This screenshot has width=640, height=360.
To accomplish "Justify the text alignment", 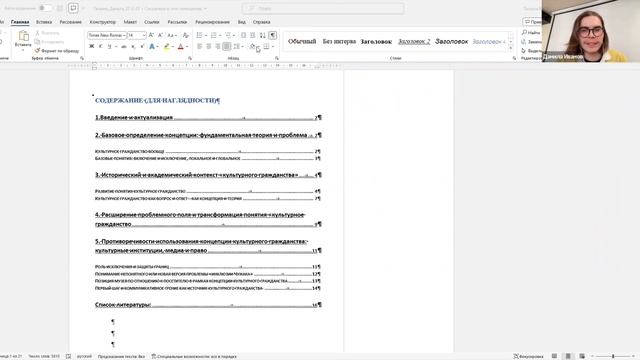I will (227, 47).
